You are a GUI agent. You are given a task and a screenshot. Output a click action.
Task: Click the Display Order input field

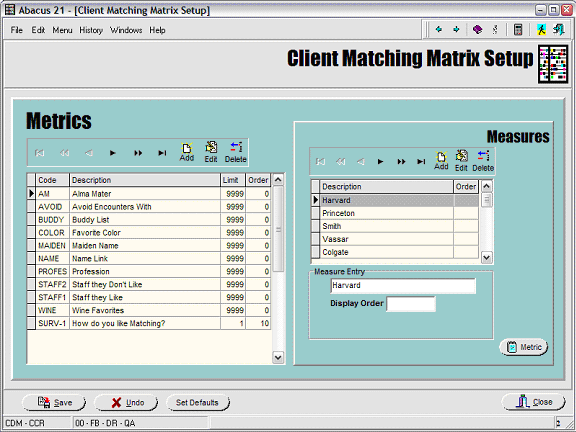pyautogui.click(x=411, y=304)
